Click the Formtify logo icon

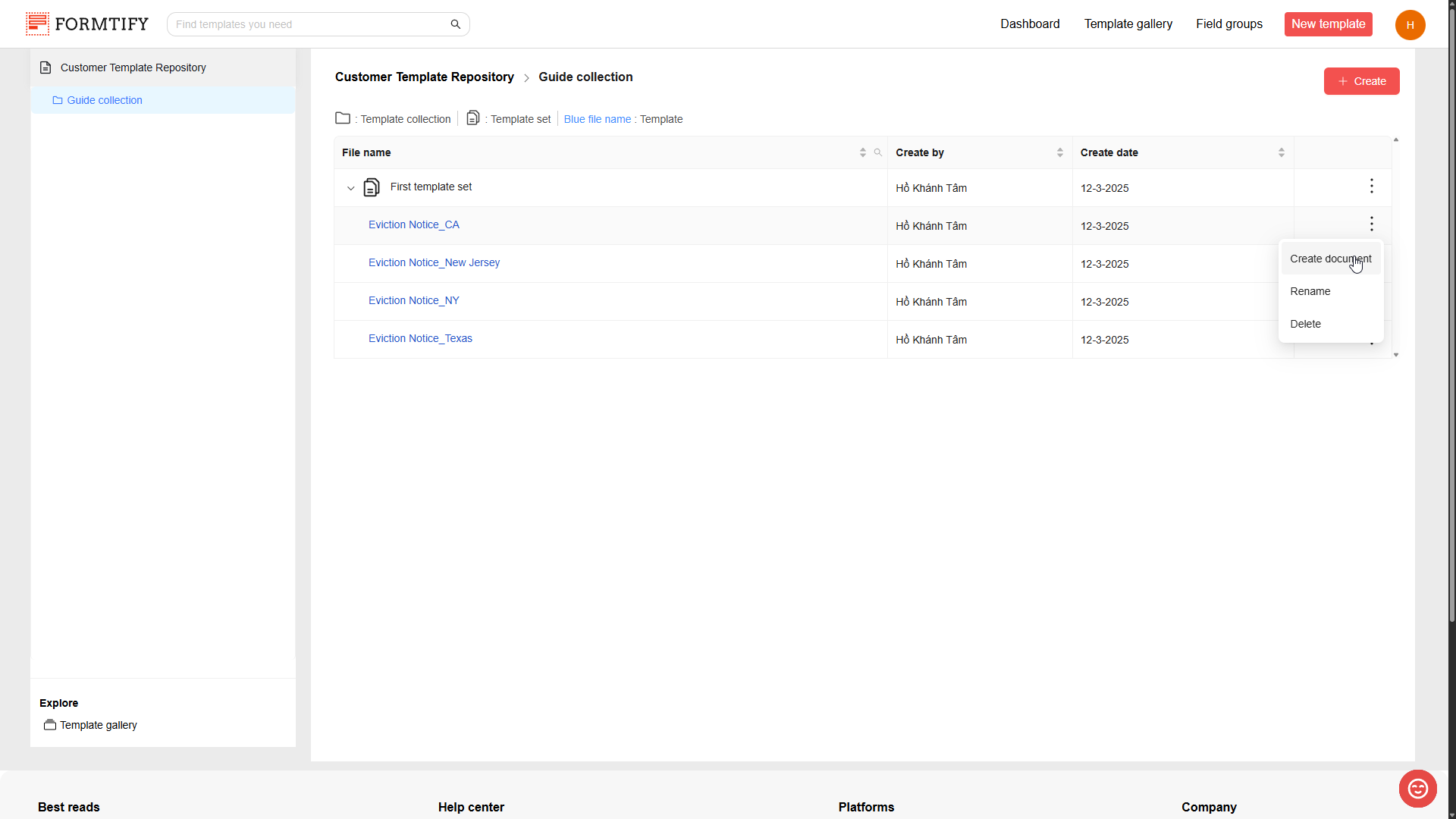pyautogui.click(x=37, y=24)
